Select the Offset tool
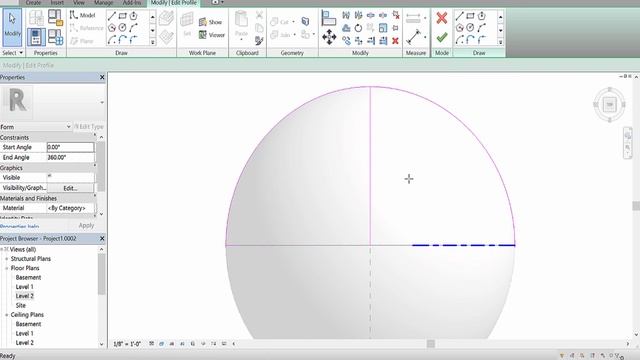 click(346, 28)
